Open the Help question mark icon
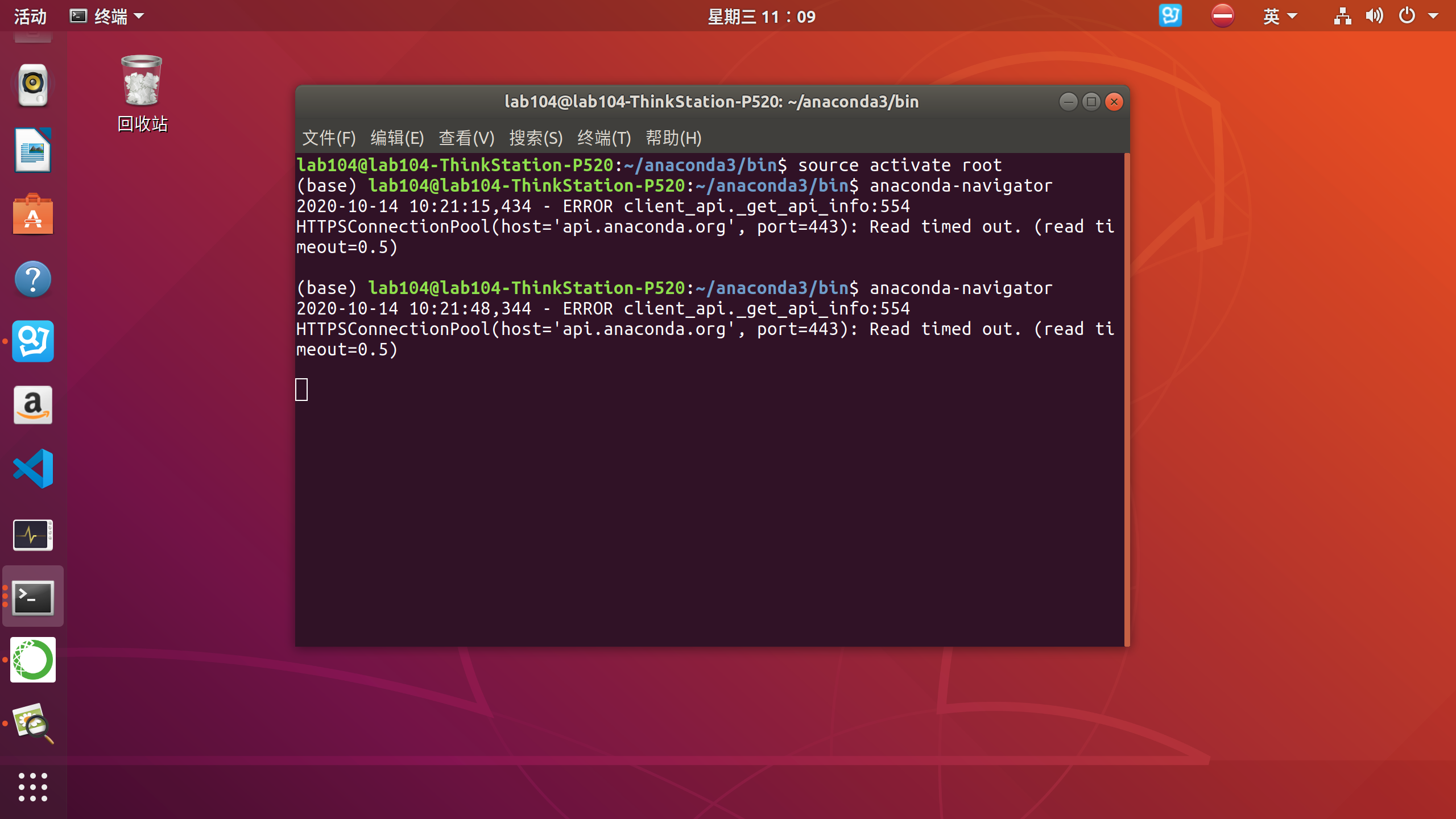The height and width of the screenshot is (819, 1456). pos(33,279)
